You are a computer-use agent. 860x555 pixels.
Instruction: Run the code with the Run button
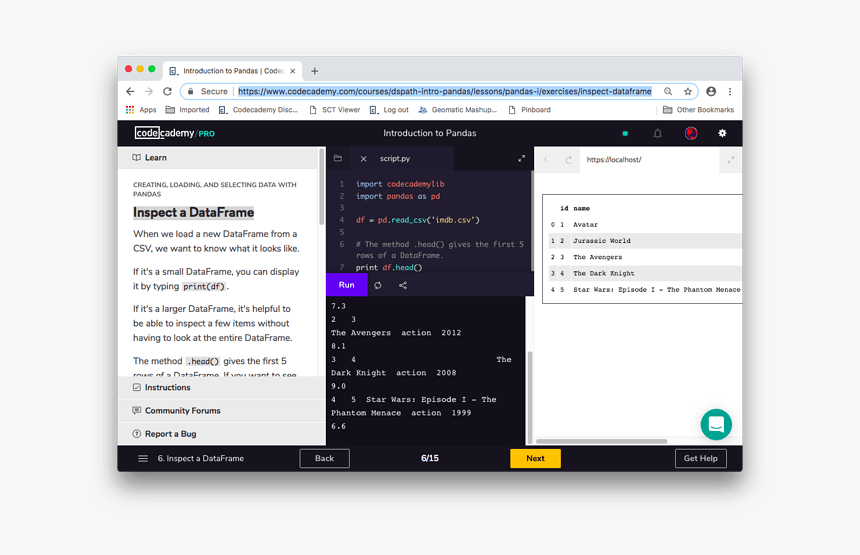(347, 285)
